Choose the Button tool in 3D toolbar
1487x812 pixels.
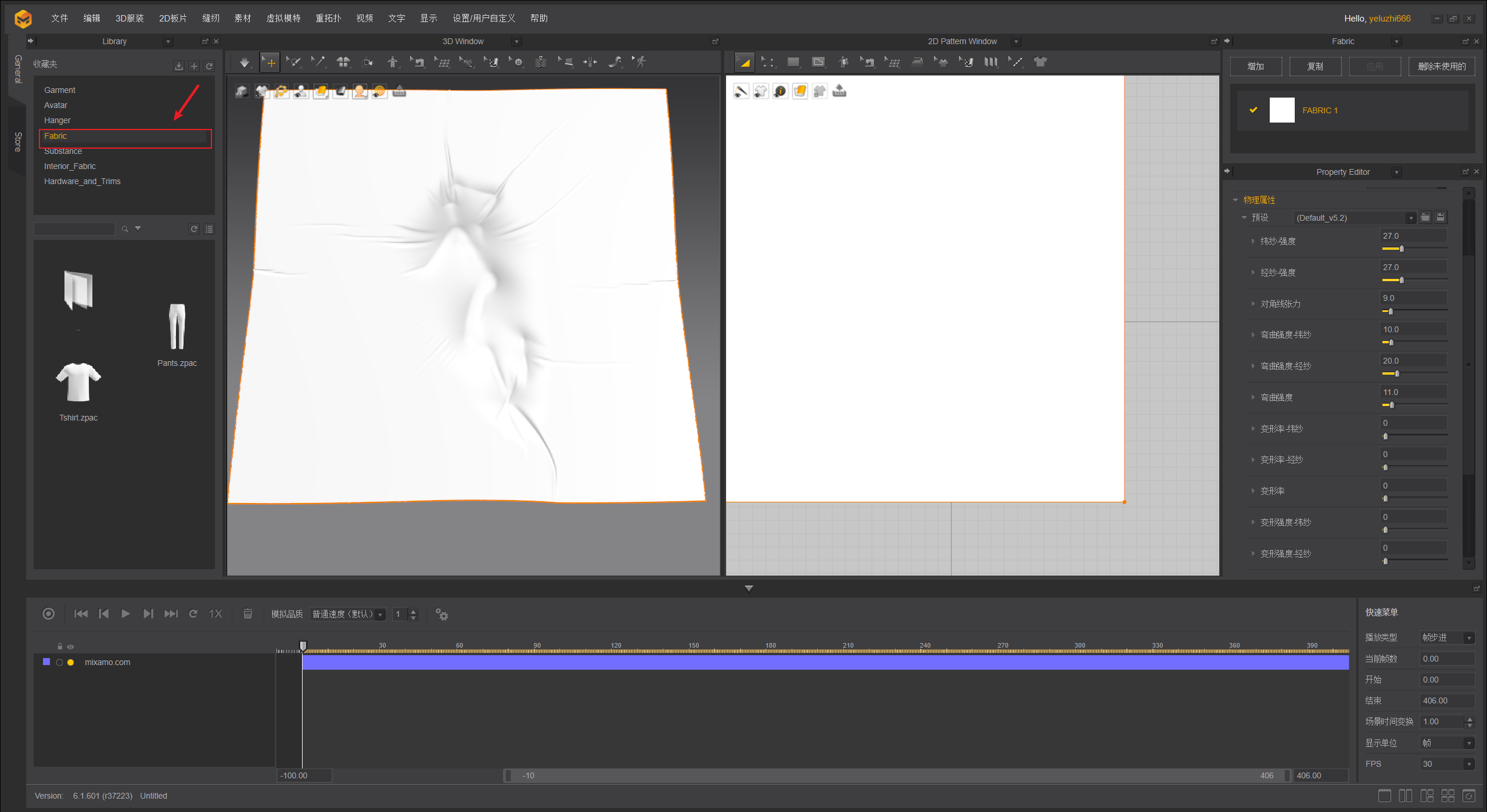click(518, 62)
